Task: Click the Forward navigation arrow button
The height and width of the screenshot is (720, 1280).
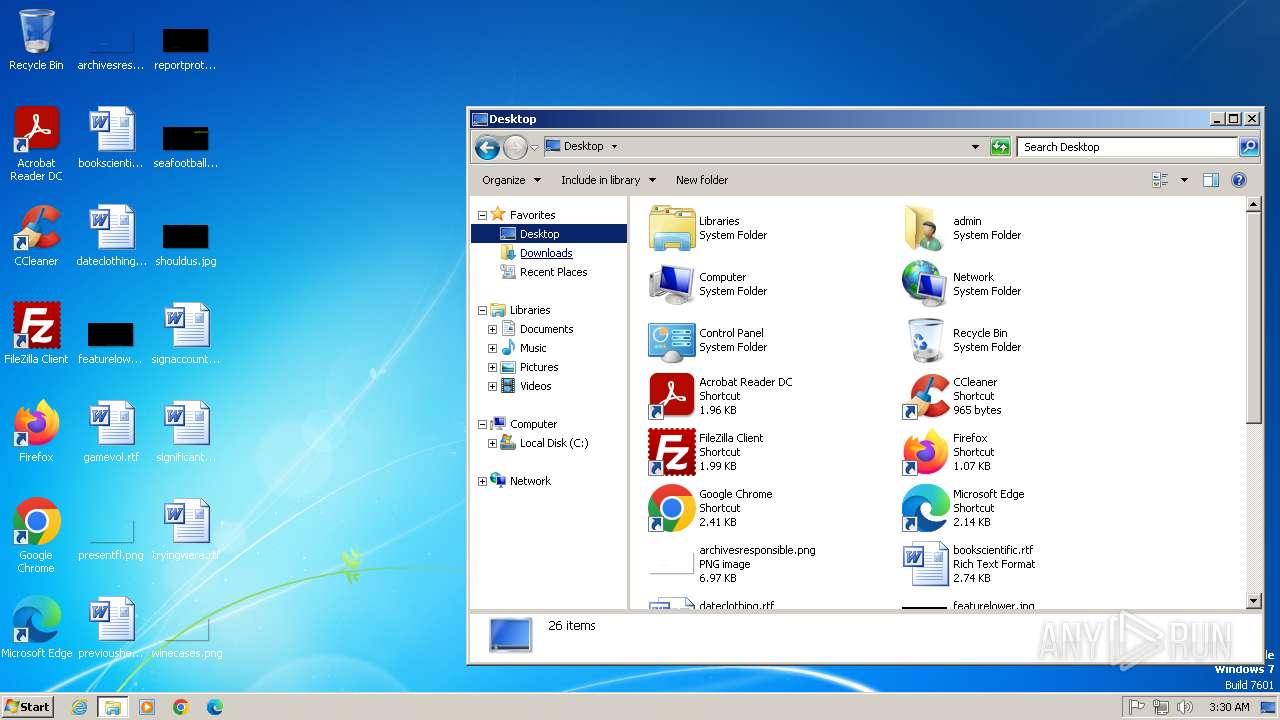Action: [514, 147]
